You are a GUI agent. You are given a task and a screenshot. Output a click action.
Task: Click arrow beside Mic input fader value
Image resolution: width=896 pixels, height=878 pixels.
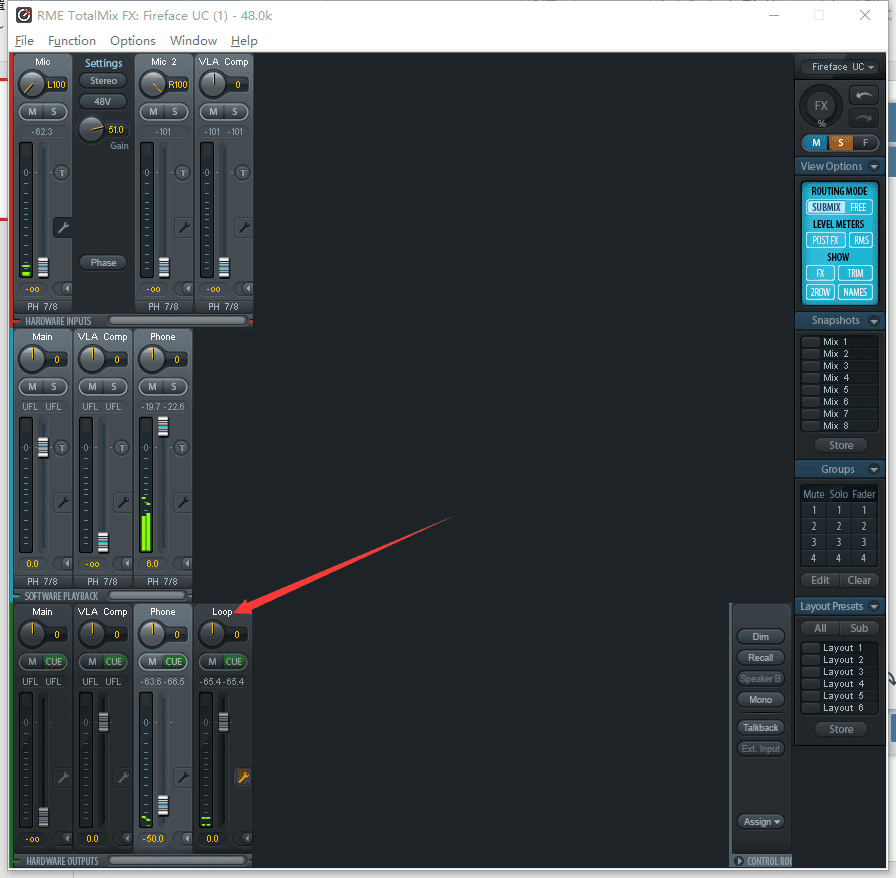click(66, 289)
